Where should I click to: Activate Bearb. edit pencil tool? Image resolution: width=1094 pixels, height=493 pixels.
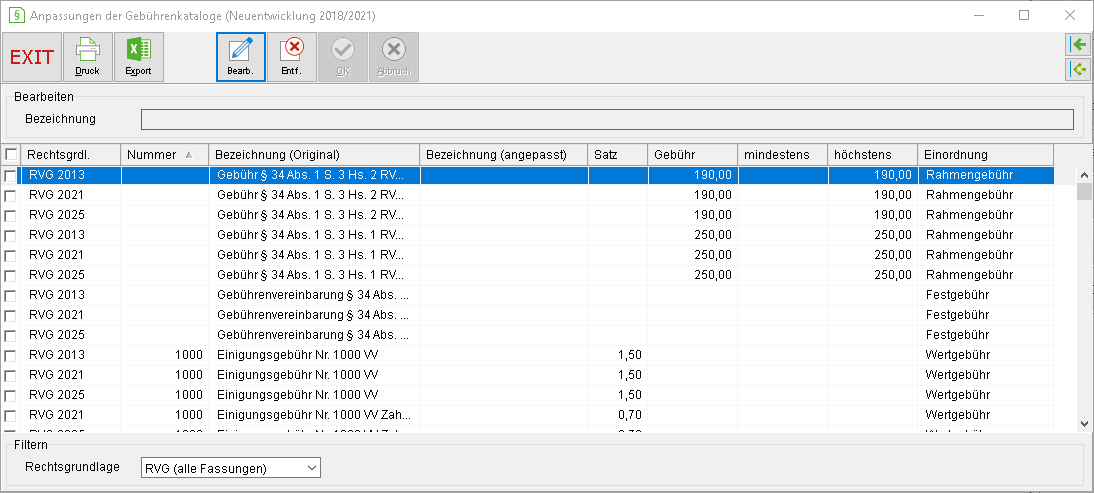241,57
